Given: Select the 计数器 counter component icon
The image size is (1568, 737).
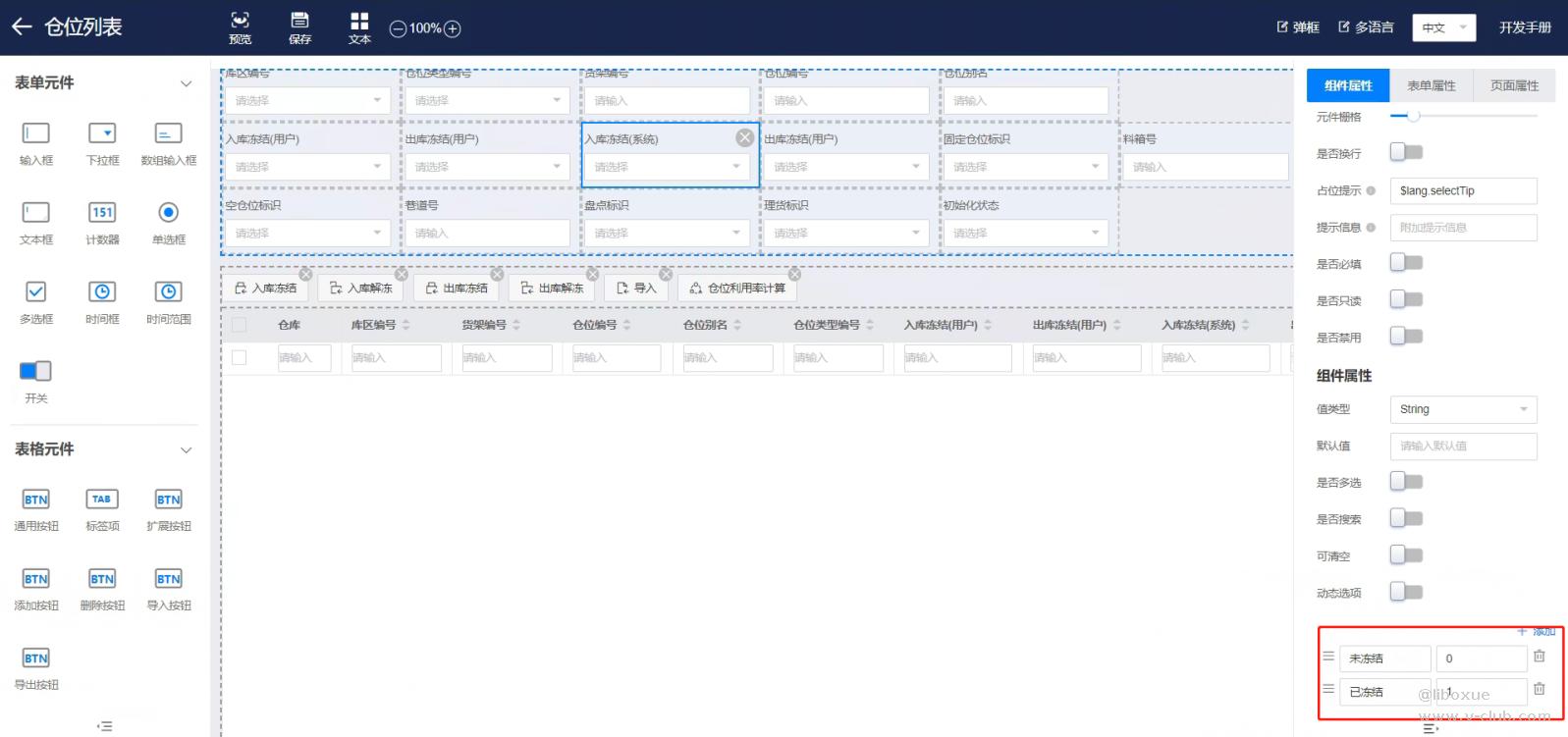Looking at the screenshot, I should coord(102,213).
